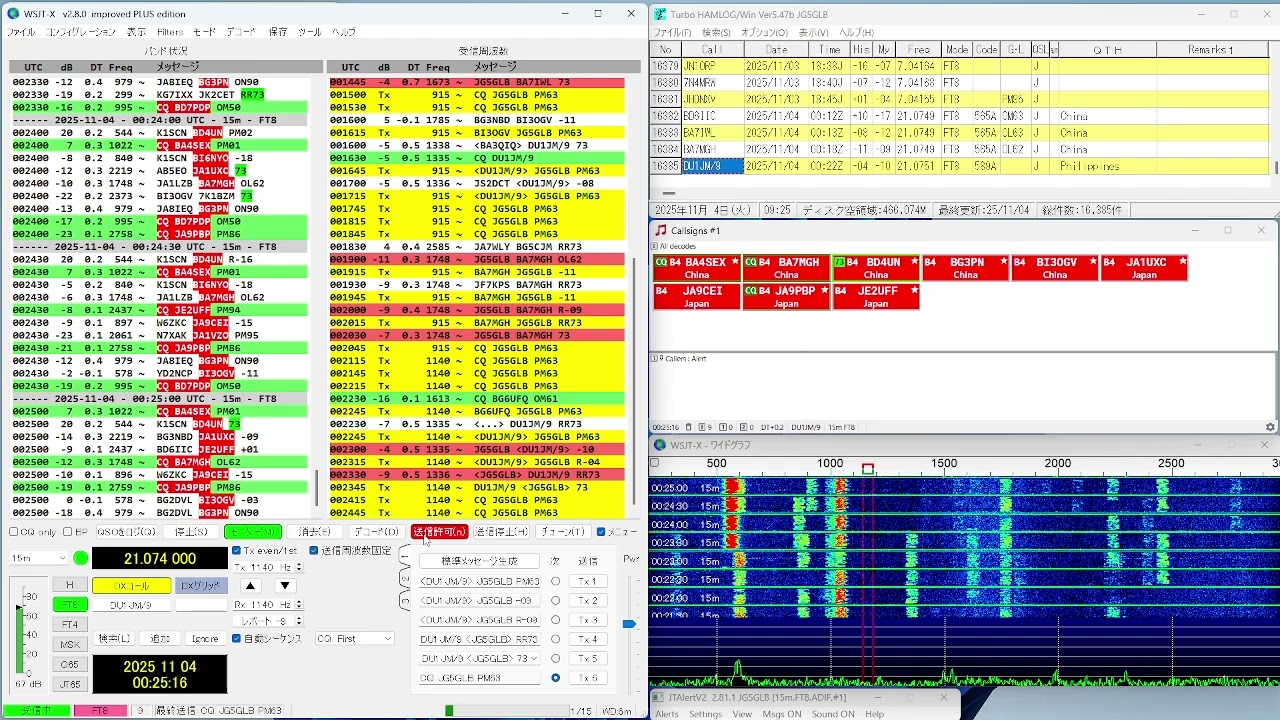
Task: Select the JE2UFF Japan callsign tile
Action: [876, 297]
